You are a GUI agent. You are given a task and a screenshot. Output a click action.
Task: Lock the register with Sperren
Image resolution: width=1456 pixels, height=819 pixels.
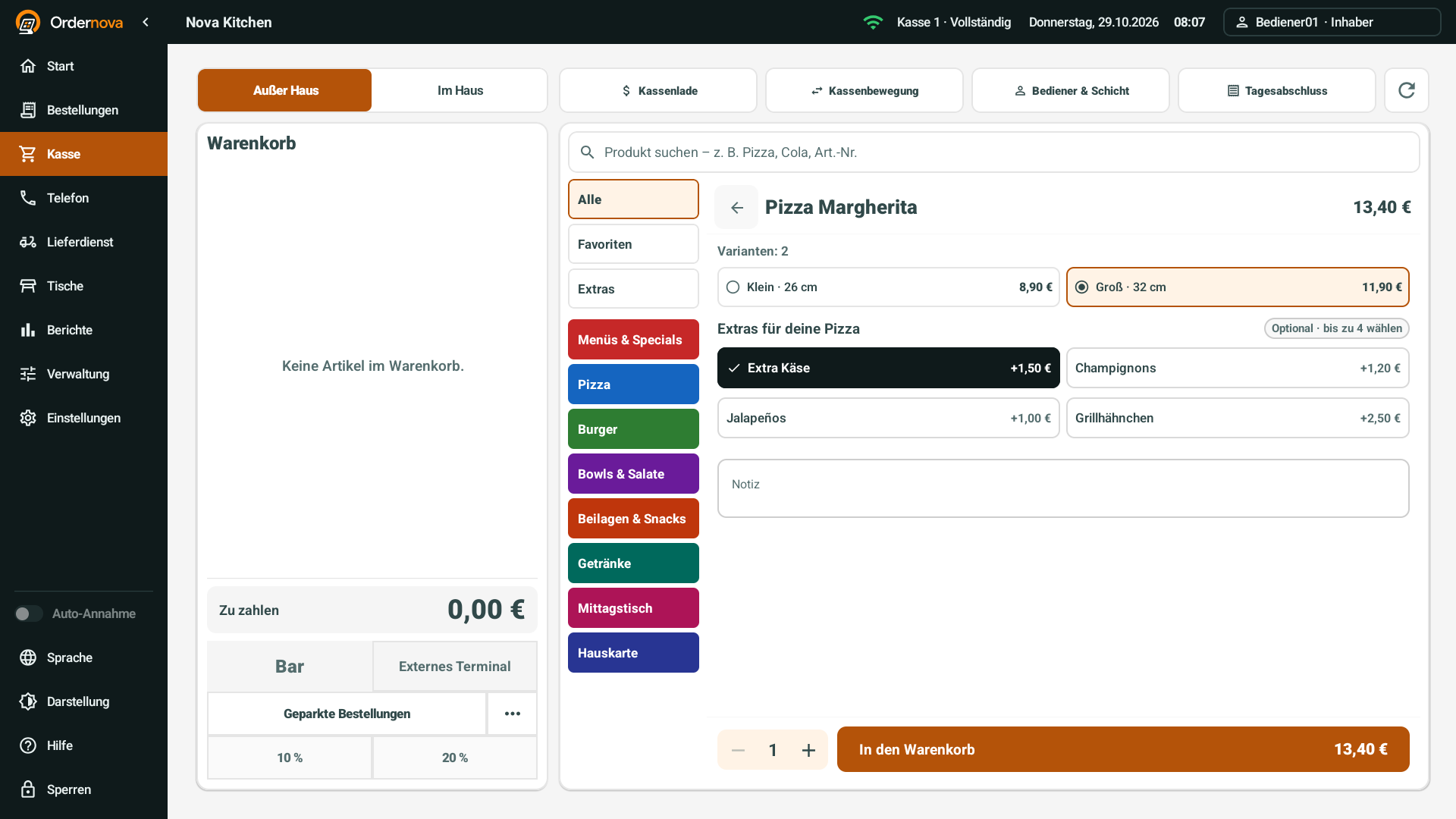click(x=83, y=789)
